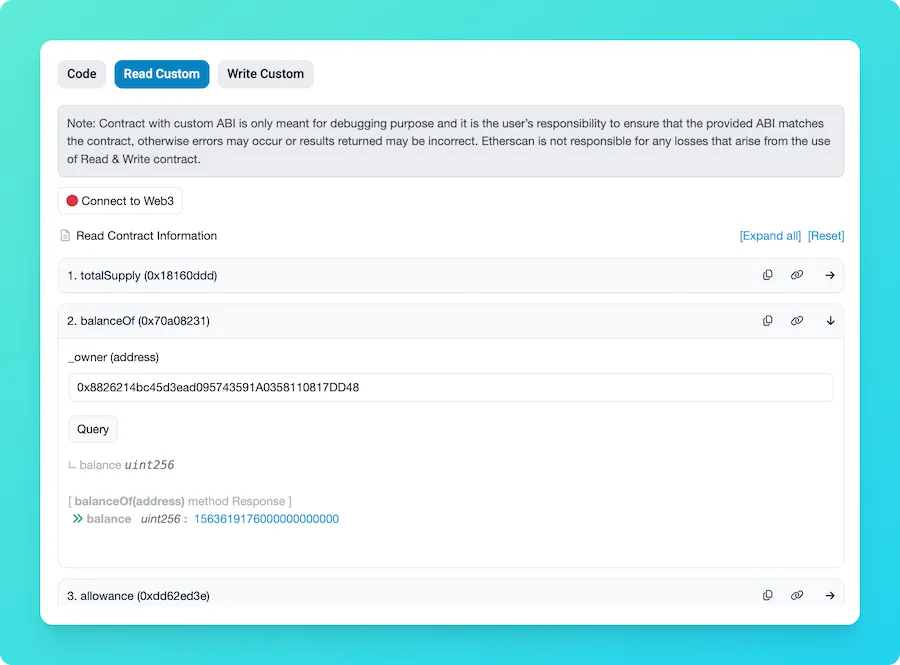Click the document icon beside Read Contract Information
Screen dimensions: 900x665
click(x=64, y=236)
